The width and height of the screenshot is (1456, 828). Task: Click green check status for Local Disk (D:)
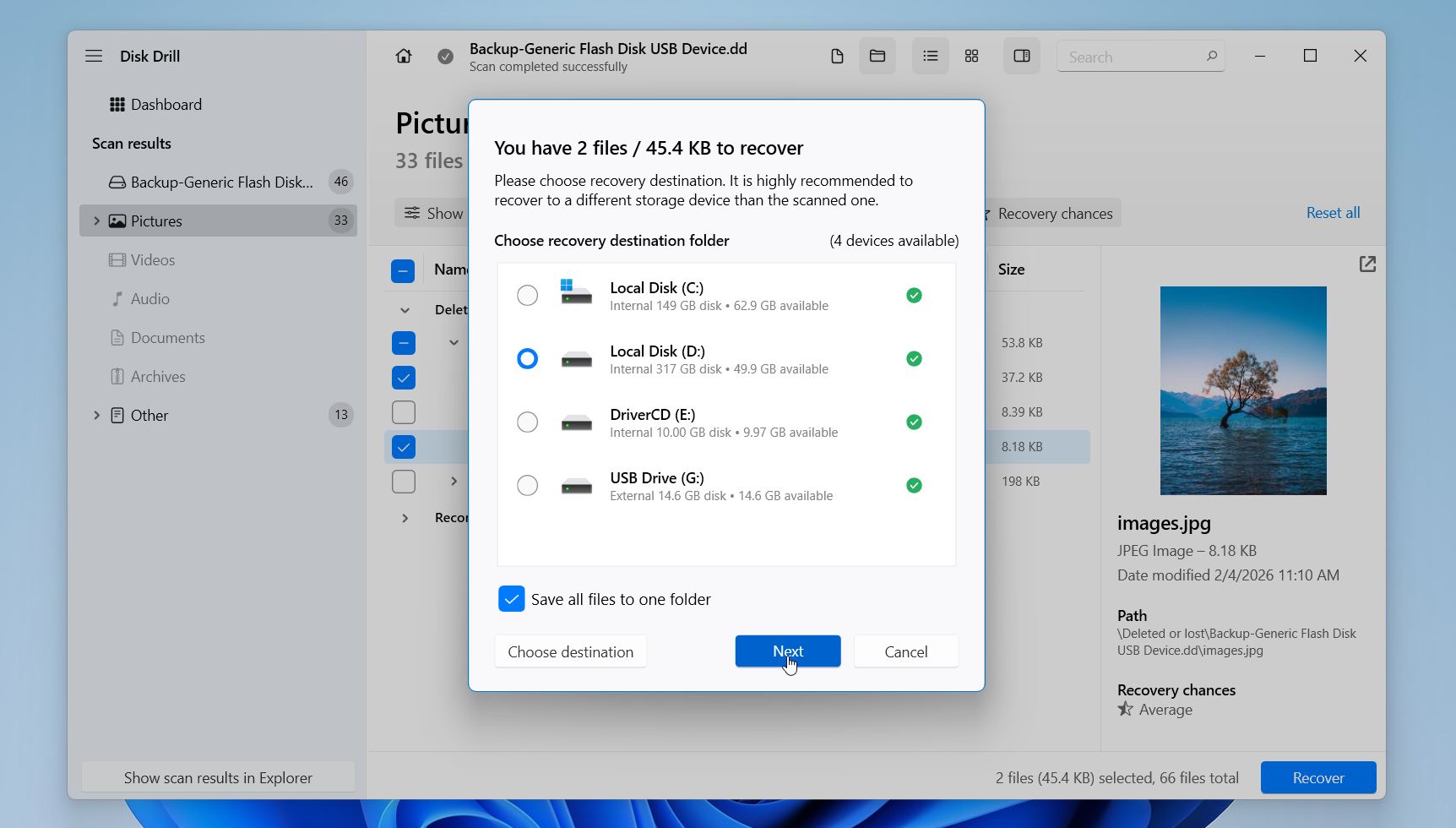[x=914, y=358]
